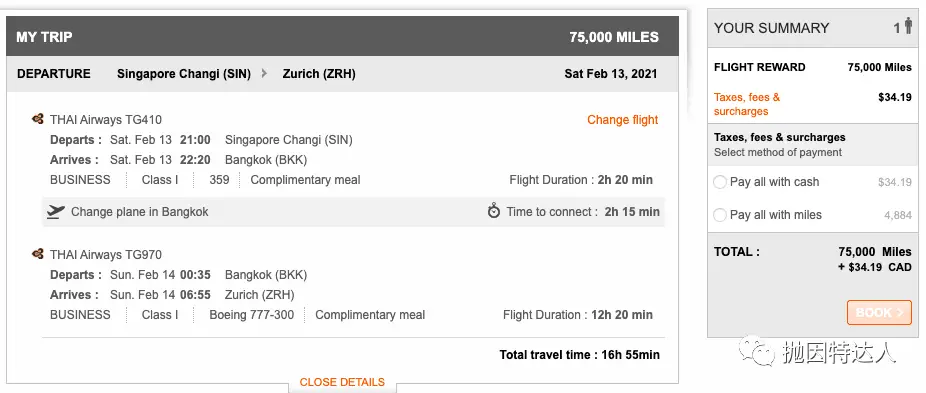
Task: Click the airplane change-plane icon
Action: [56, 212]
